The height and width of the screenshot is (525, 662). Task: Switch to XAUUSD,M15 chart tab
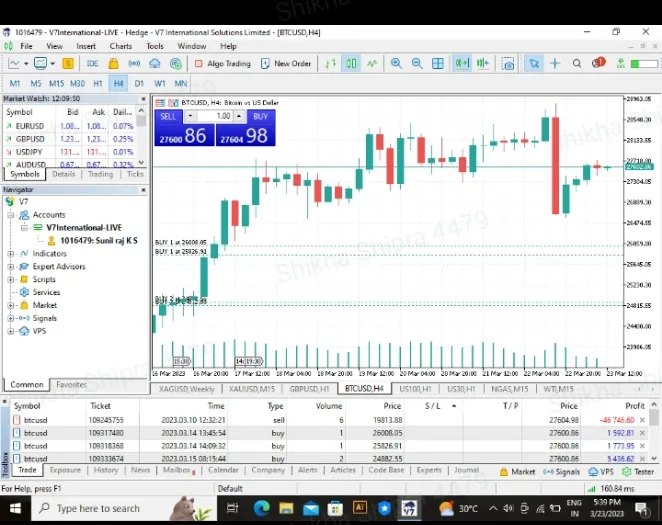pos(252,389)
